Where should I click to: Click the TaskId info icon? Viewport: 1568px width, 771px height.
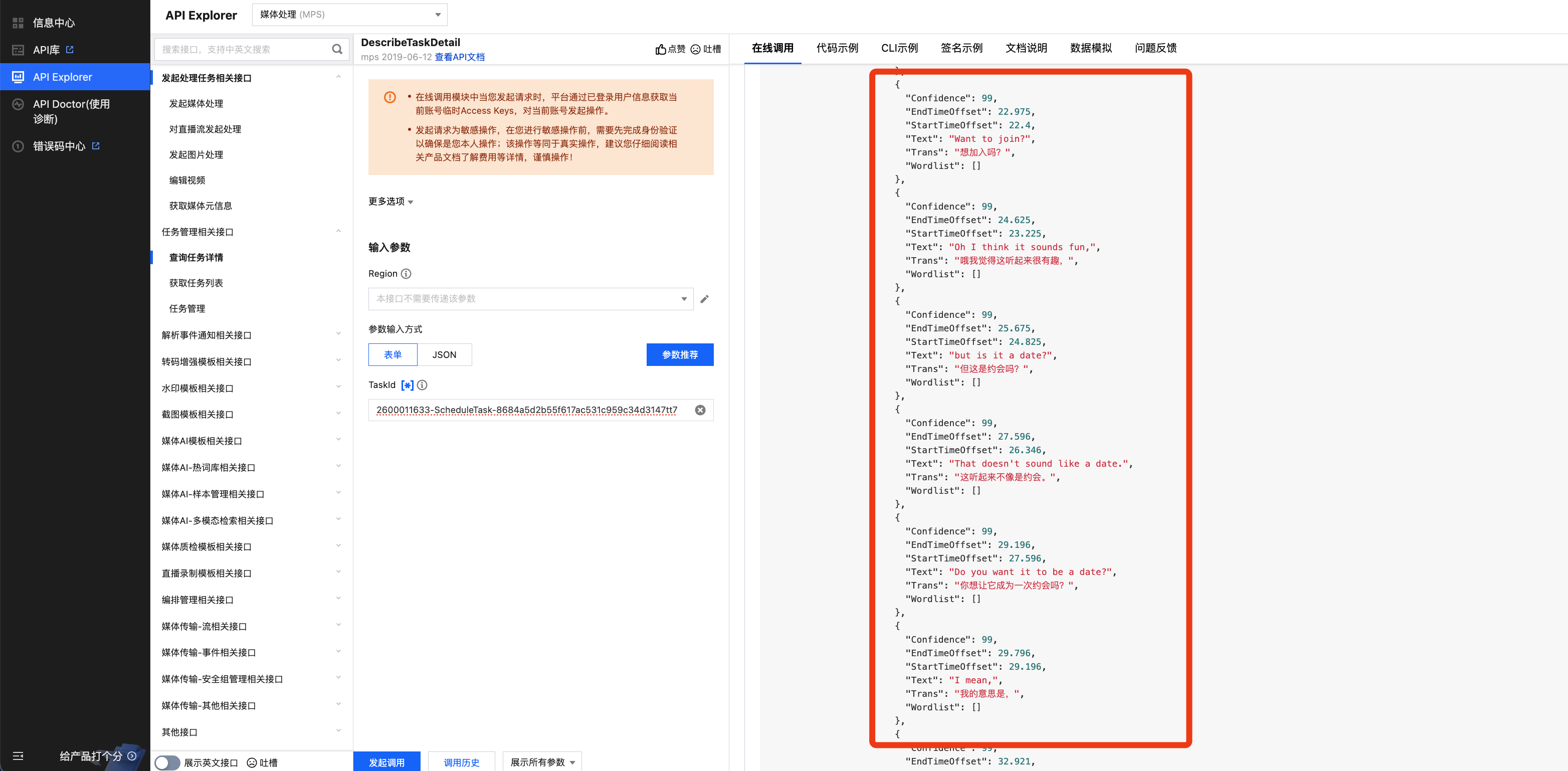[x=422, y=385]
